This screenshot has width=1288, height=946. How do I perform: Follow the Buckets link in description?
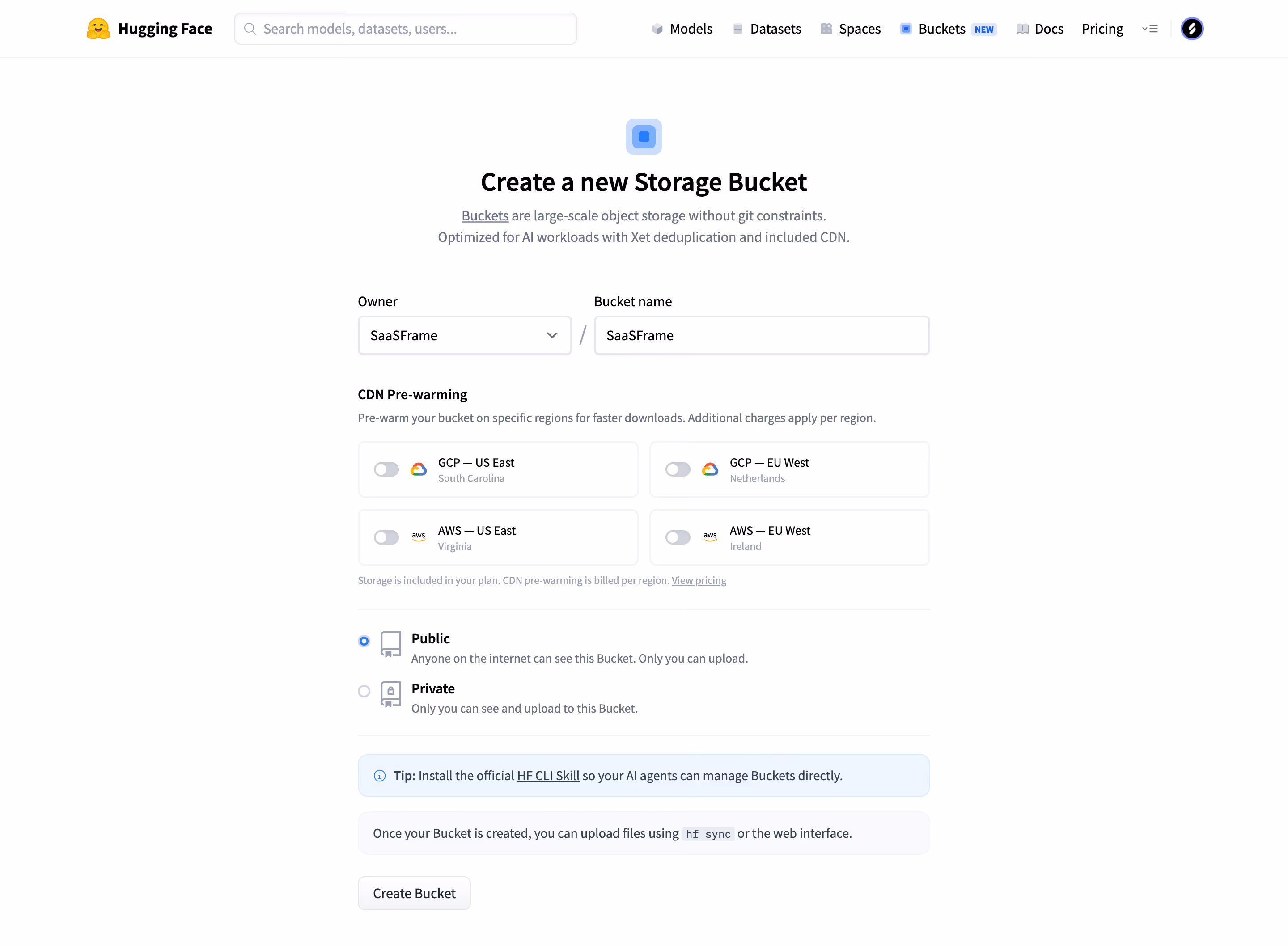(x=485, y=216)
